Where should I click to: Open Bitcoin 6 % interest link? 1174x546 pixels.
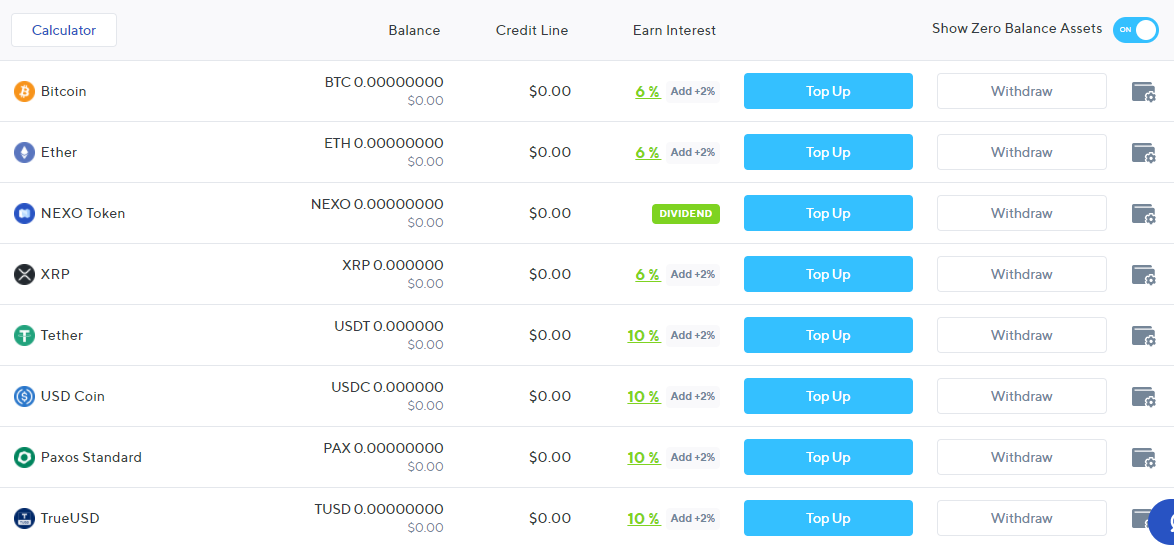[x=648, y=91]
